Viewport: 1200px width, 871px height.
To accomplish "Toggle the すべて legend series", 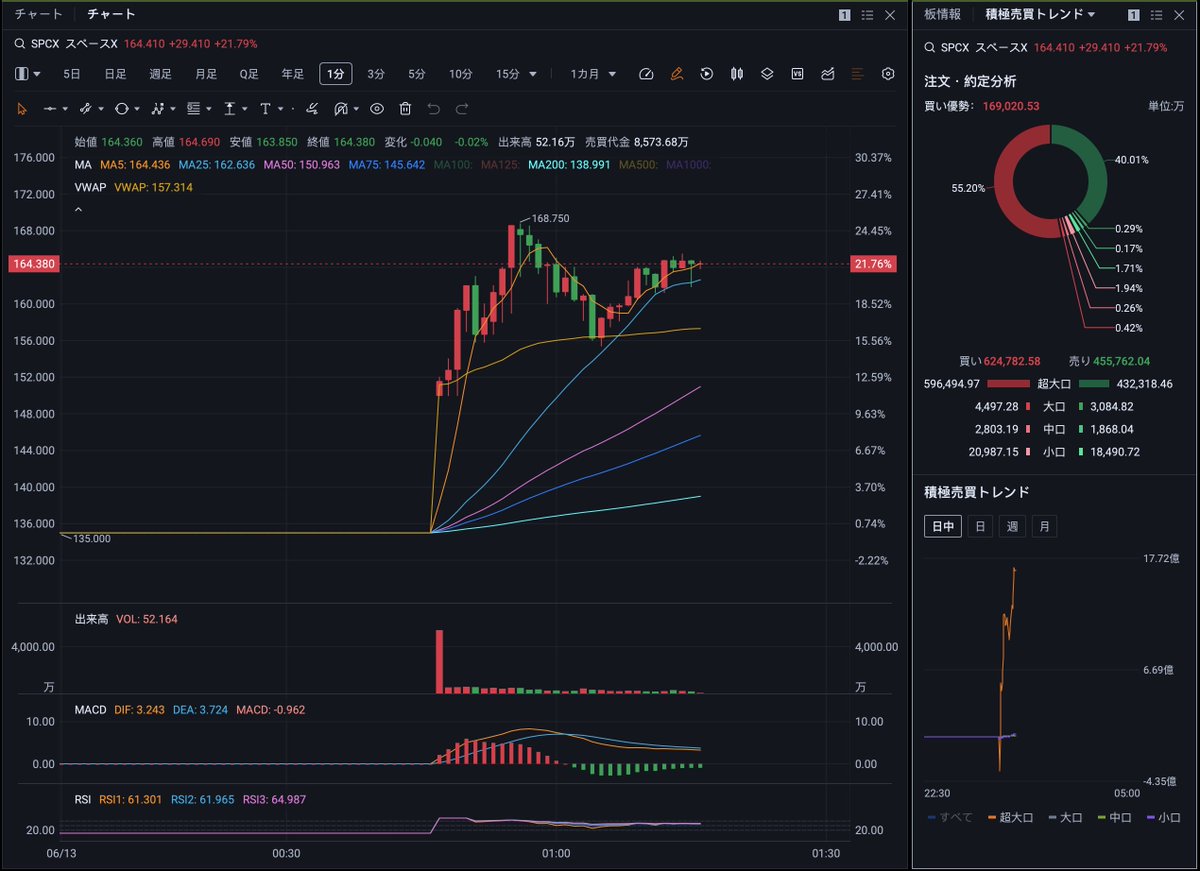I will click(950, 817).
